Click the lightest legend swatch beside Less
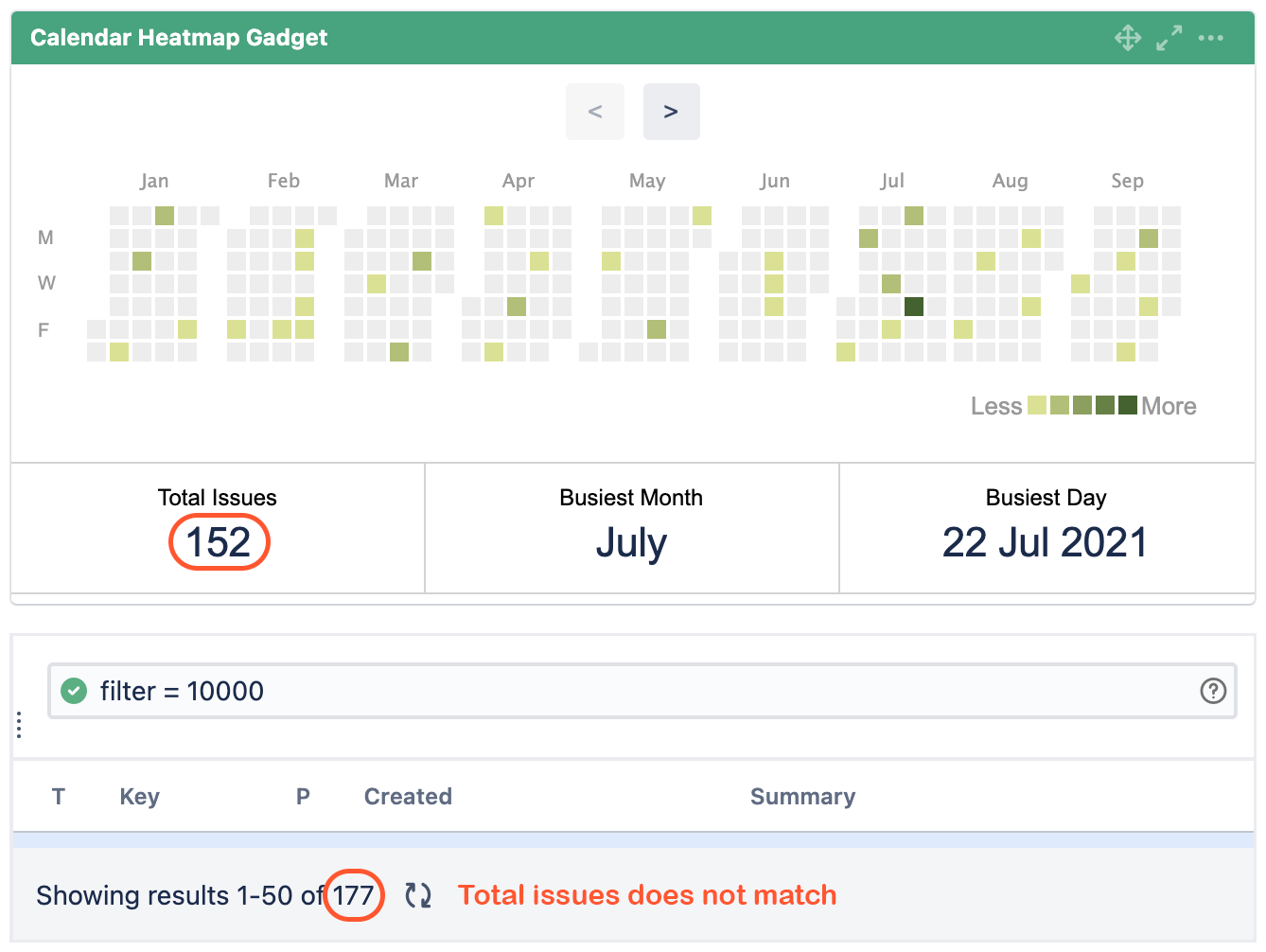The width and height of the screenshot is (1266, 952). click(1037, 406)
